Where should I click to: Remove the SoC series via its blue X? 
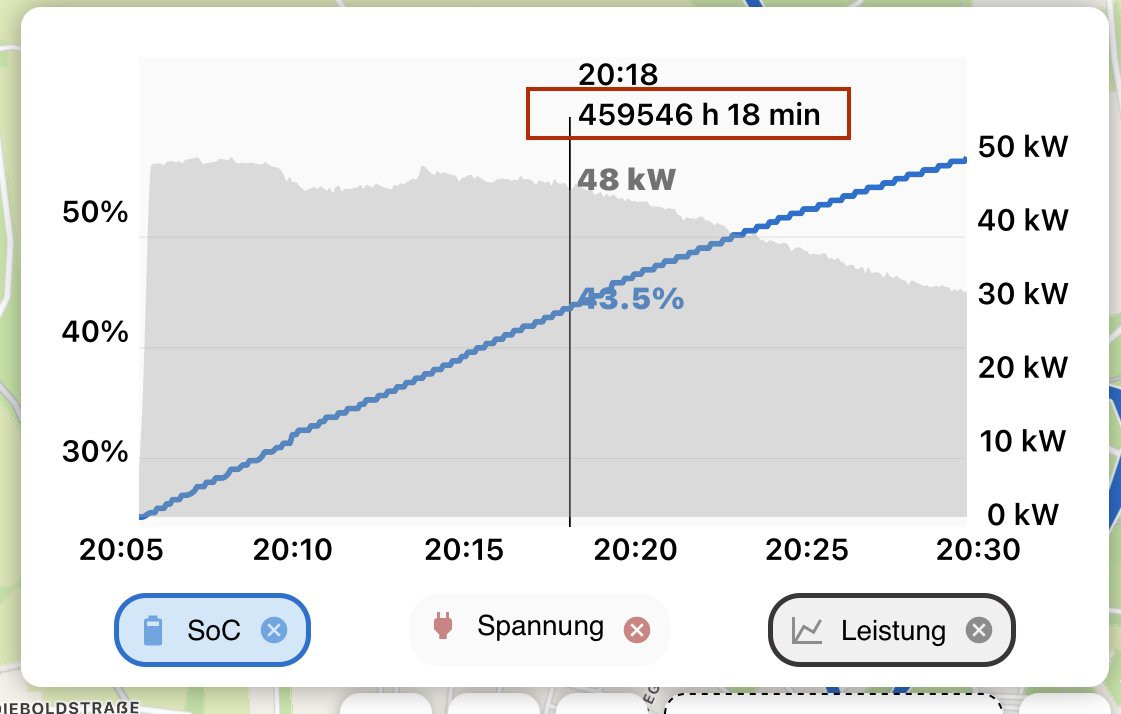[273, 630]
